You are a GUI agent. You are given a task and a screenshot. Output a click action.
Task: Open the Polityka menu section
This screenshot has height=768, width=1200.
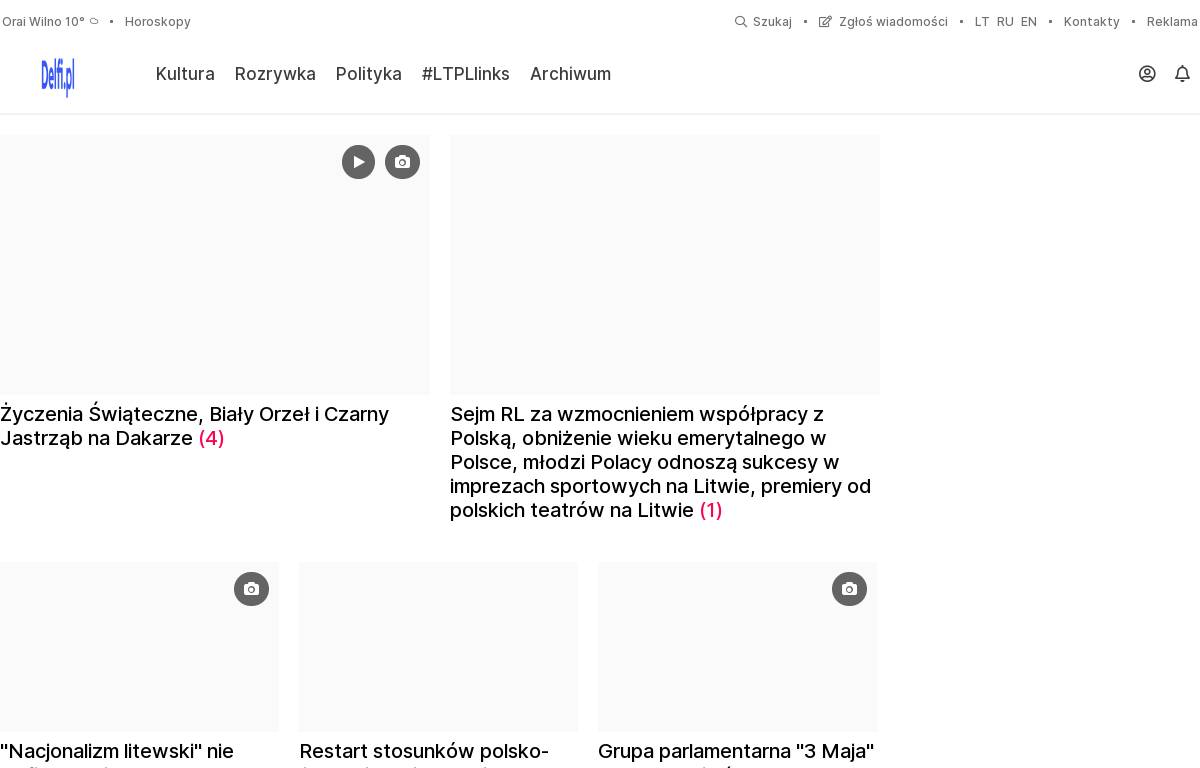click(x=369, y=74)
